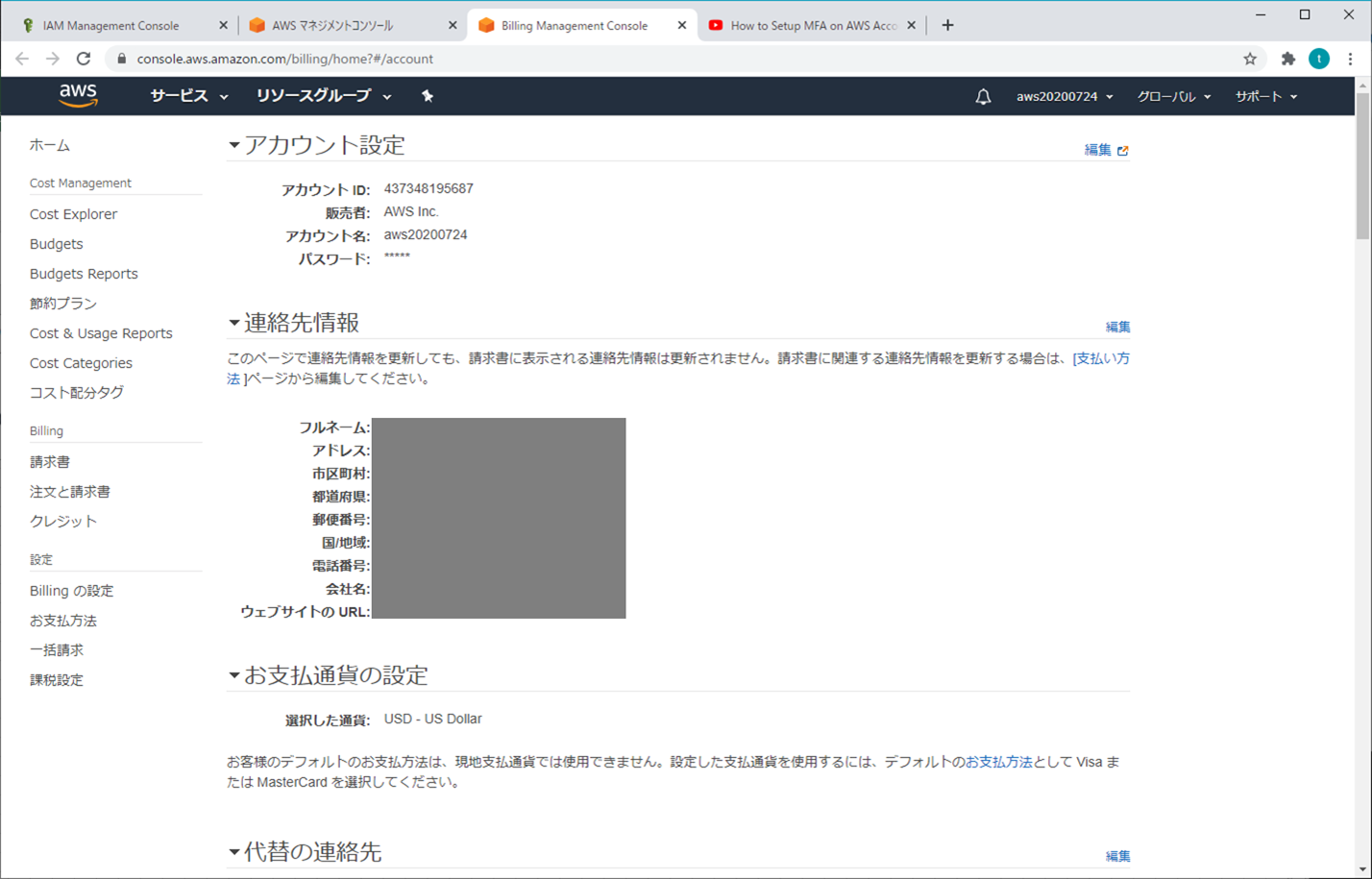Image resolution: width=1372 pixels, height=879 pixels.
Task: Click 編集 next to 連絡先情報
Action: pyautogui.click(x=1119, y=327)
